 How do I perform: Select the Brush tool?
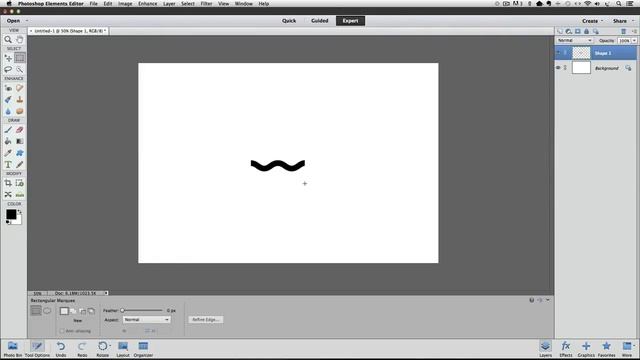tap(8, 130)
